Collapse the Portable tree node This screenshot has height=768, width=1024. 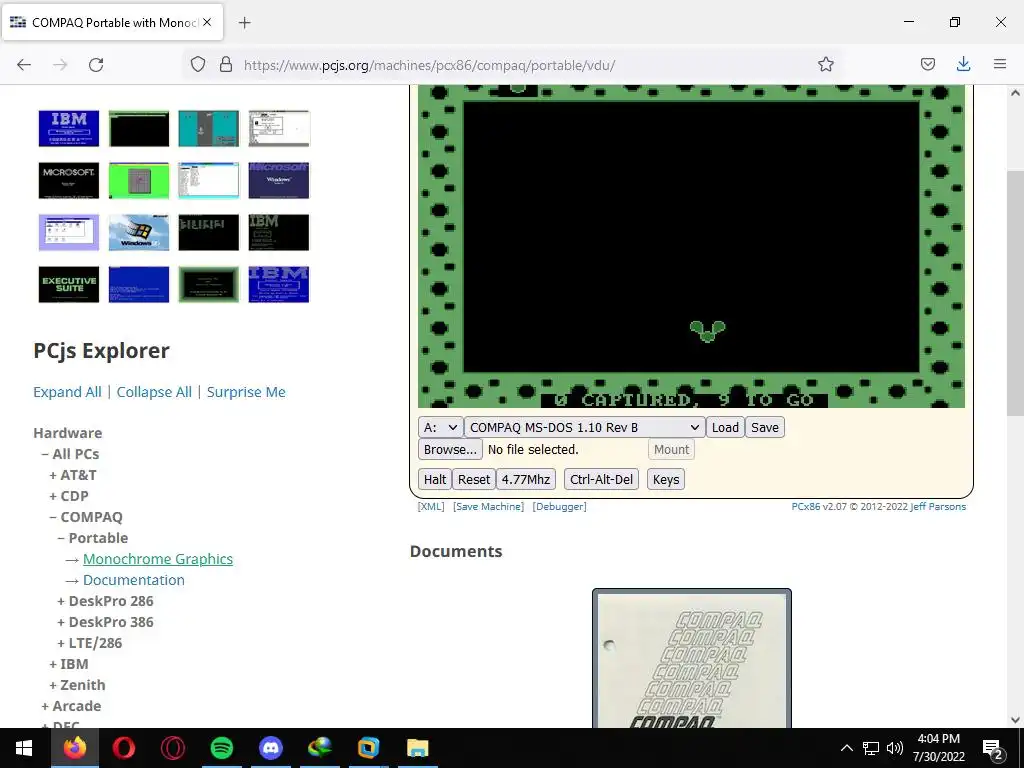(92, 537)
